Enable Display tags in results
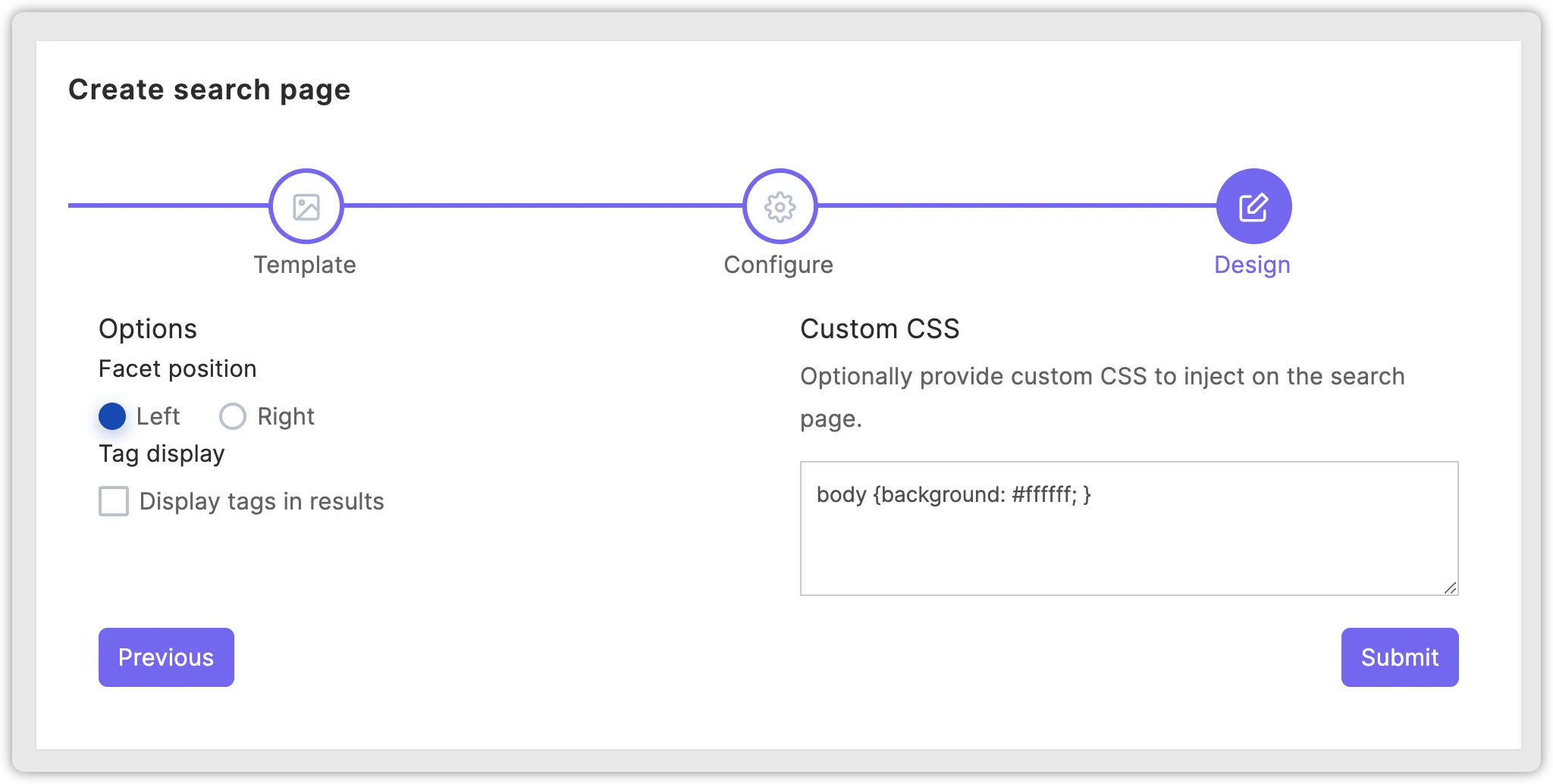Viewport: 1553px width, 784px height. click(114, 501)
